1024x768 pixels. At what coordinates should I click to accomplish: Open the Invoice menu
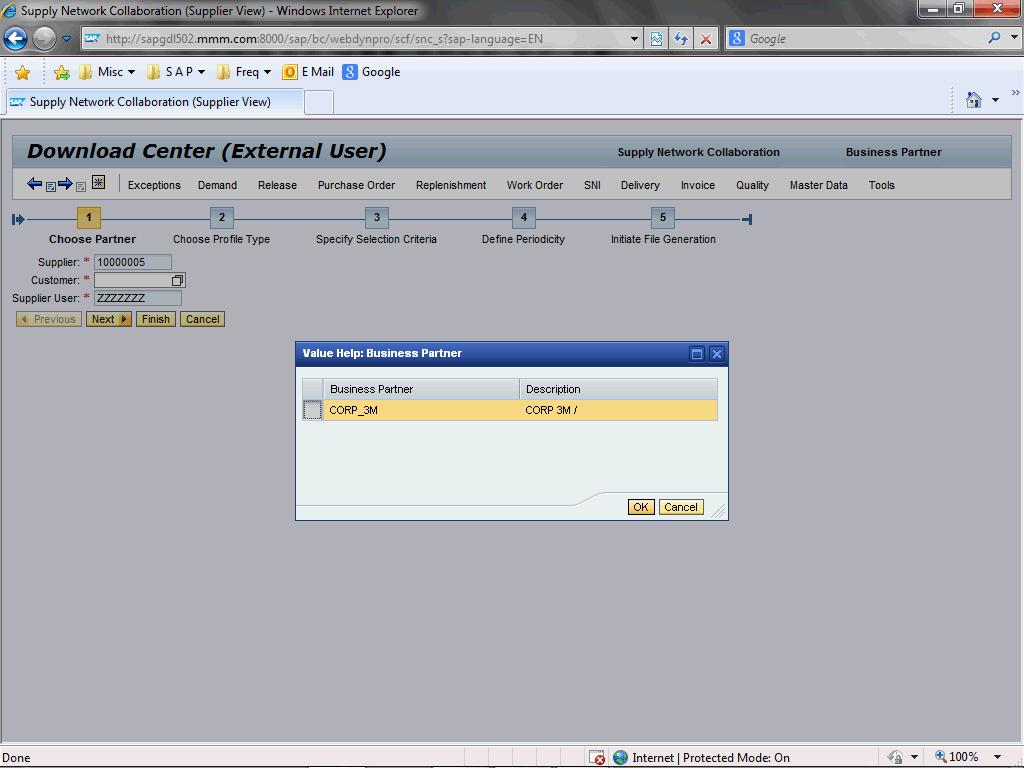pos(697,185)
